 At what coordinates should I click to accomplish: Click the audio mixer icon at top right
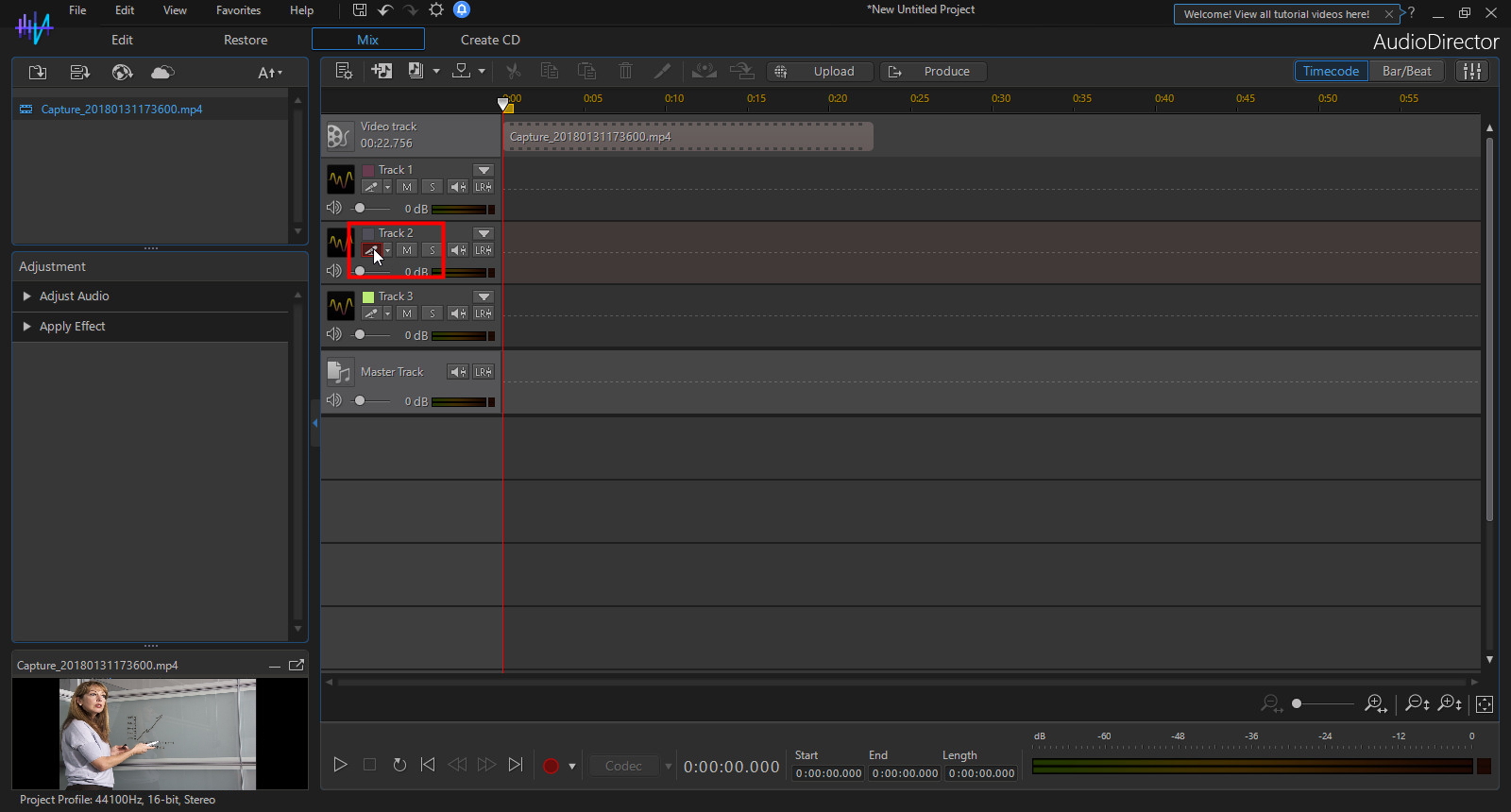tap(1472, 71)
